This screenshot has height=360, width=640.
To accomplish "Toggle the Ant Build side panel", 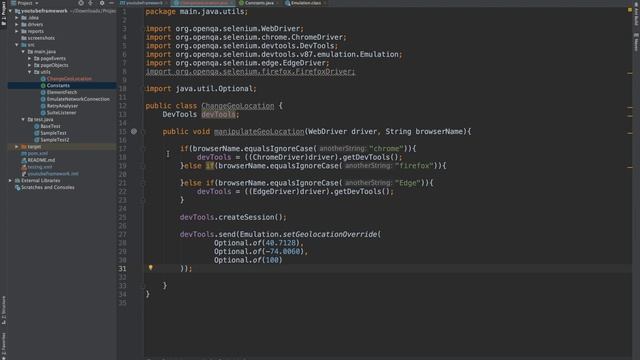I will tap(636, 14).
